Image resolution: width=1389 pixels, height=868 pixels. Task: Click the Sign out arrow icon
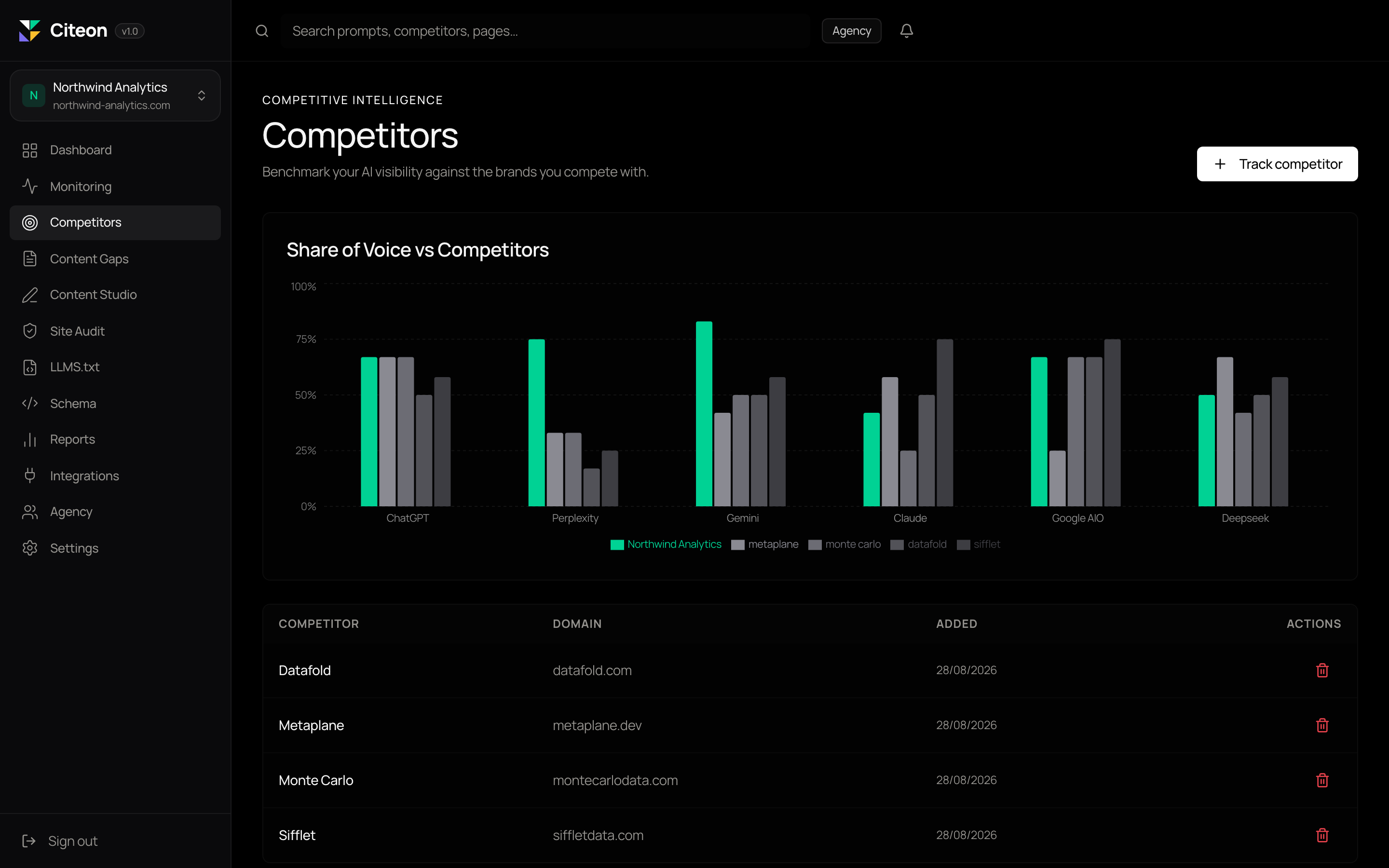click(x=29, y=841)
